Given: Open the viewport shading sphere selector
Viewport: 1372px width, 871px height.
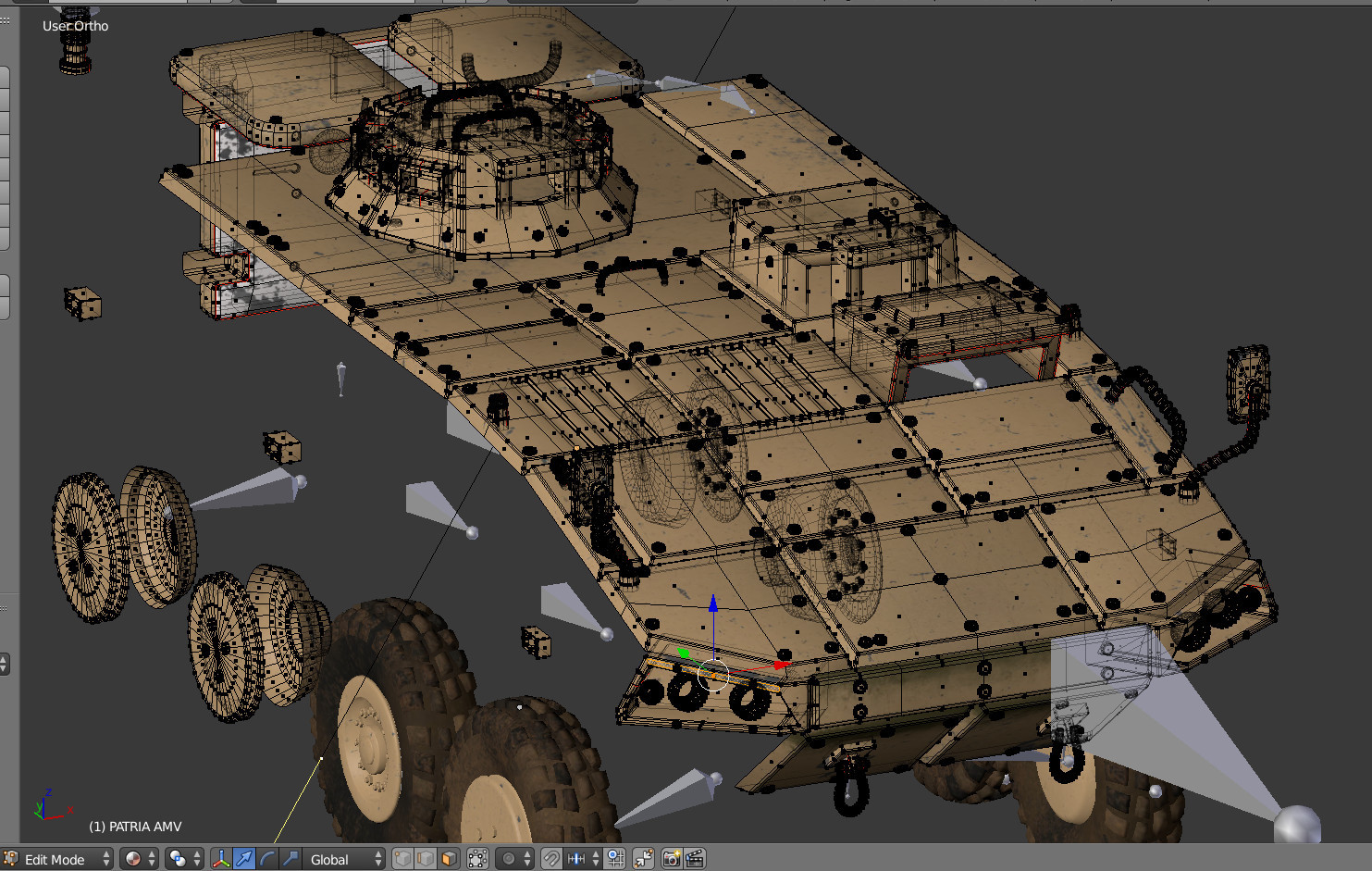Looking at the screenshot, I should [140, 859].
